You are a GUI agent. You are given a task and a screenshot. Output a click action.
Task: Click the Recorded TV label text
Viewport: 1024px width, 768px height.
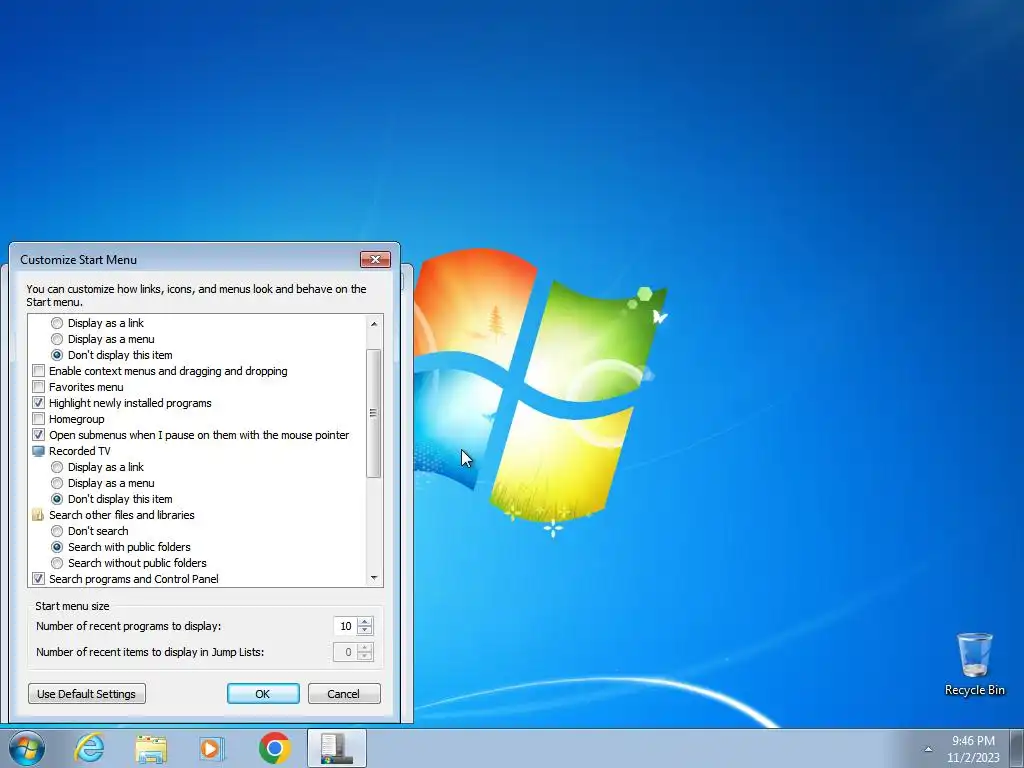click(x=80, y=451)
